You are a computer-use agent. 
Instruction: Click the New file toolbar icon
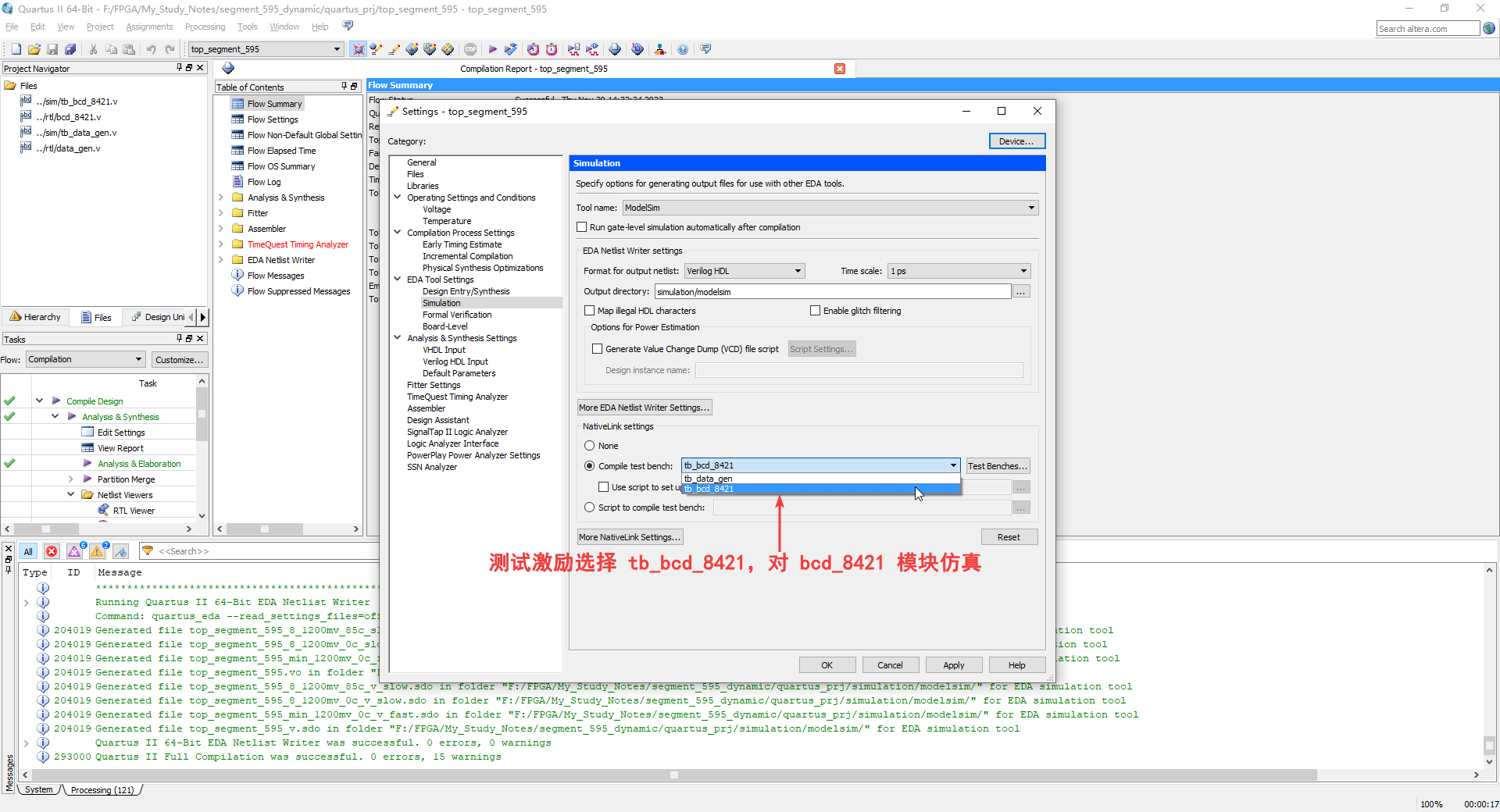pyautogui.click(x=16, y=49)
